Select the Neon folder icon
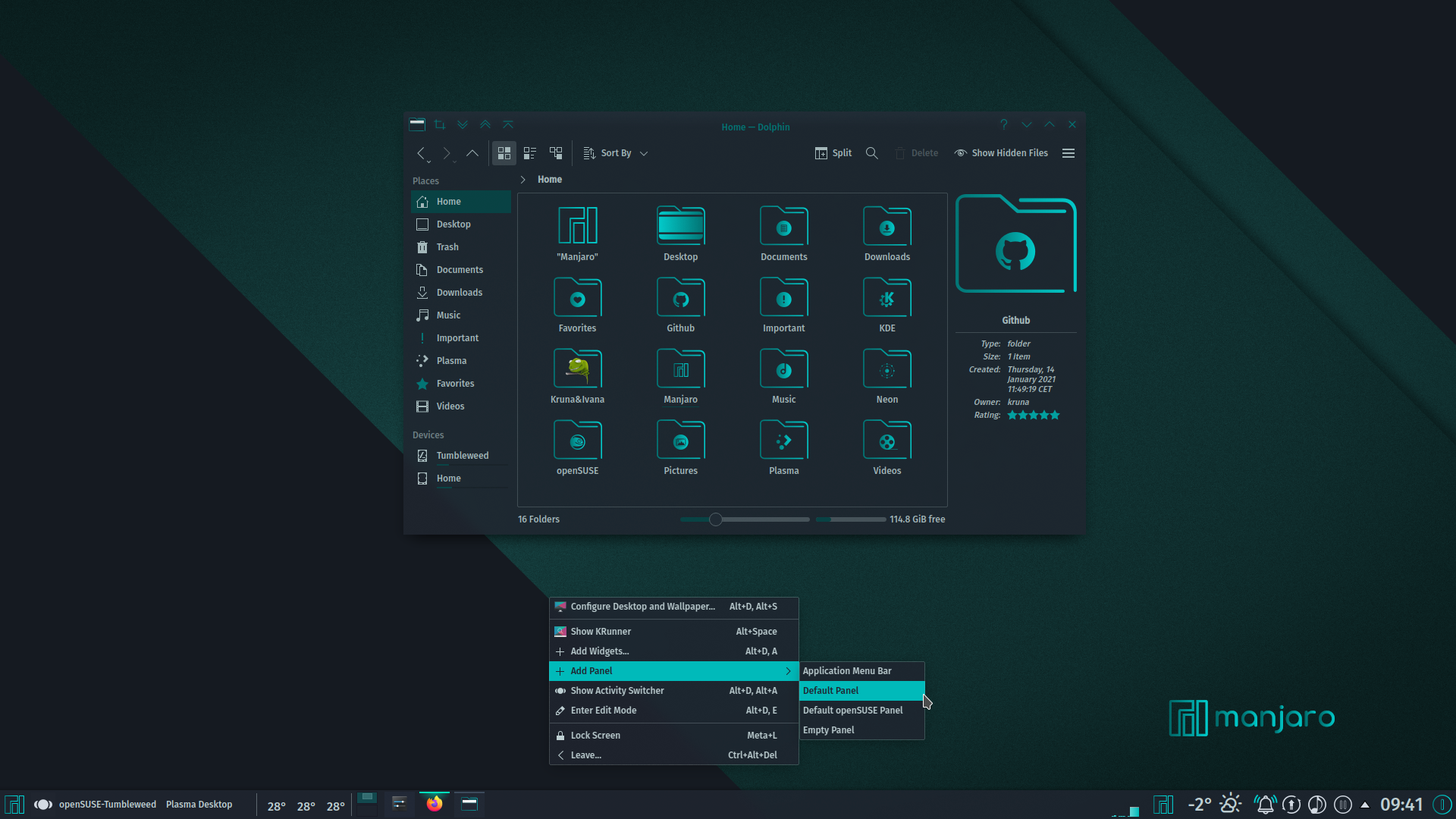This screenshot has width=1456, height=819. 887,369
